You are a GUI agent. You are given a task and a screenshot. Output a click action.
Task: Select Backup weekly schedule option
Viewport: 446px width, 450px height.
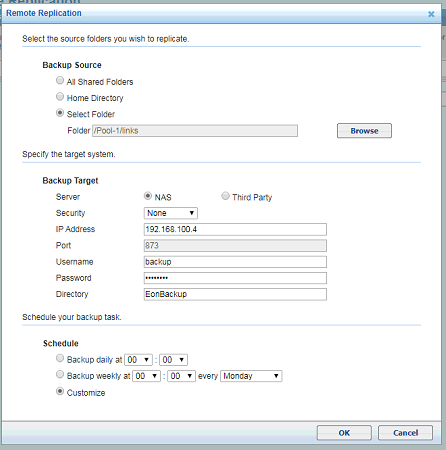pyautogui.click(x=60, y=374)
